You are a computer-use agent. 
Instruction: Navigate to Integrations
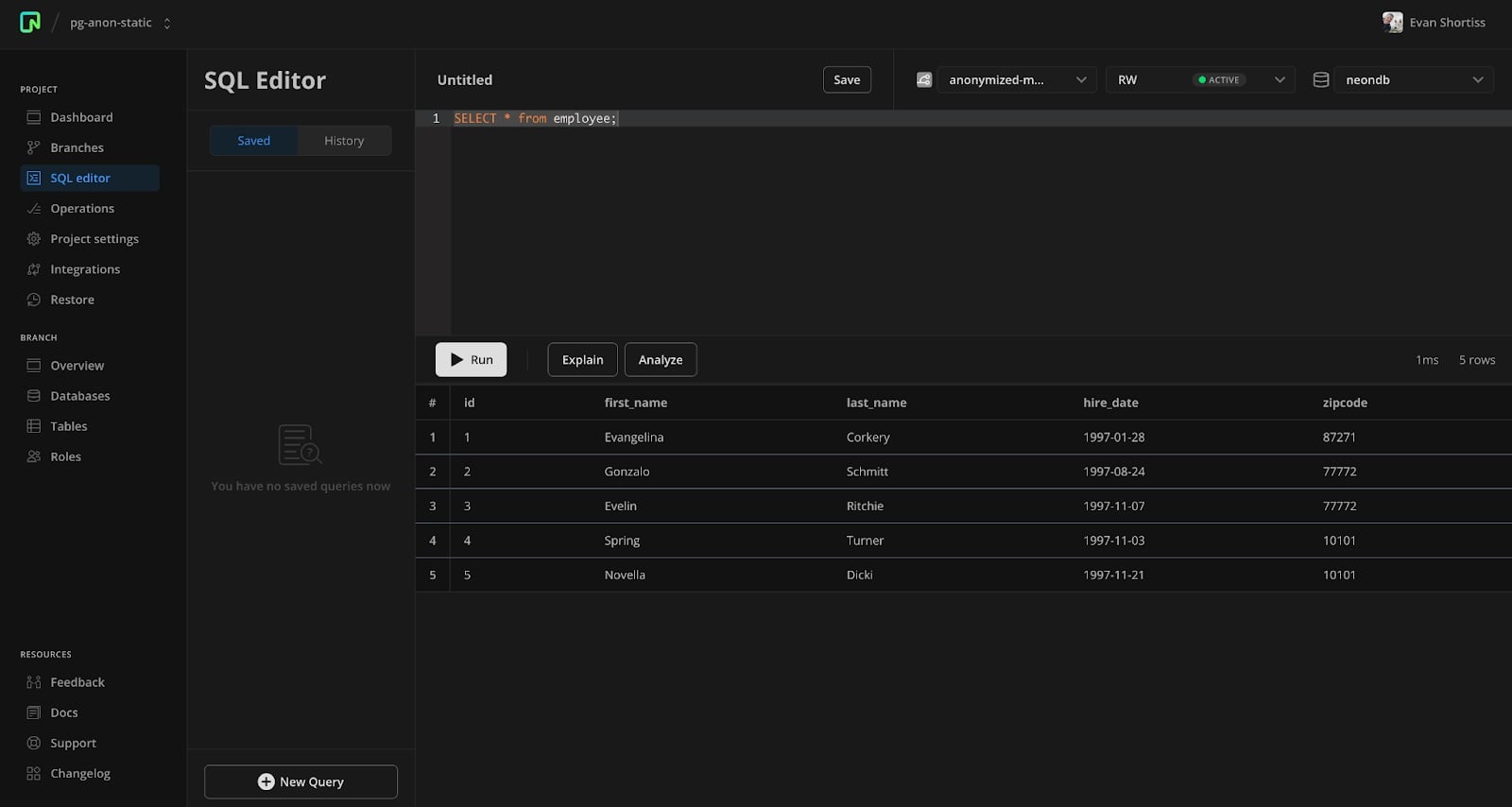click(x=85, y=269)
